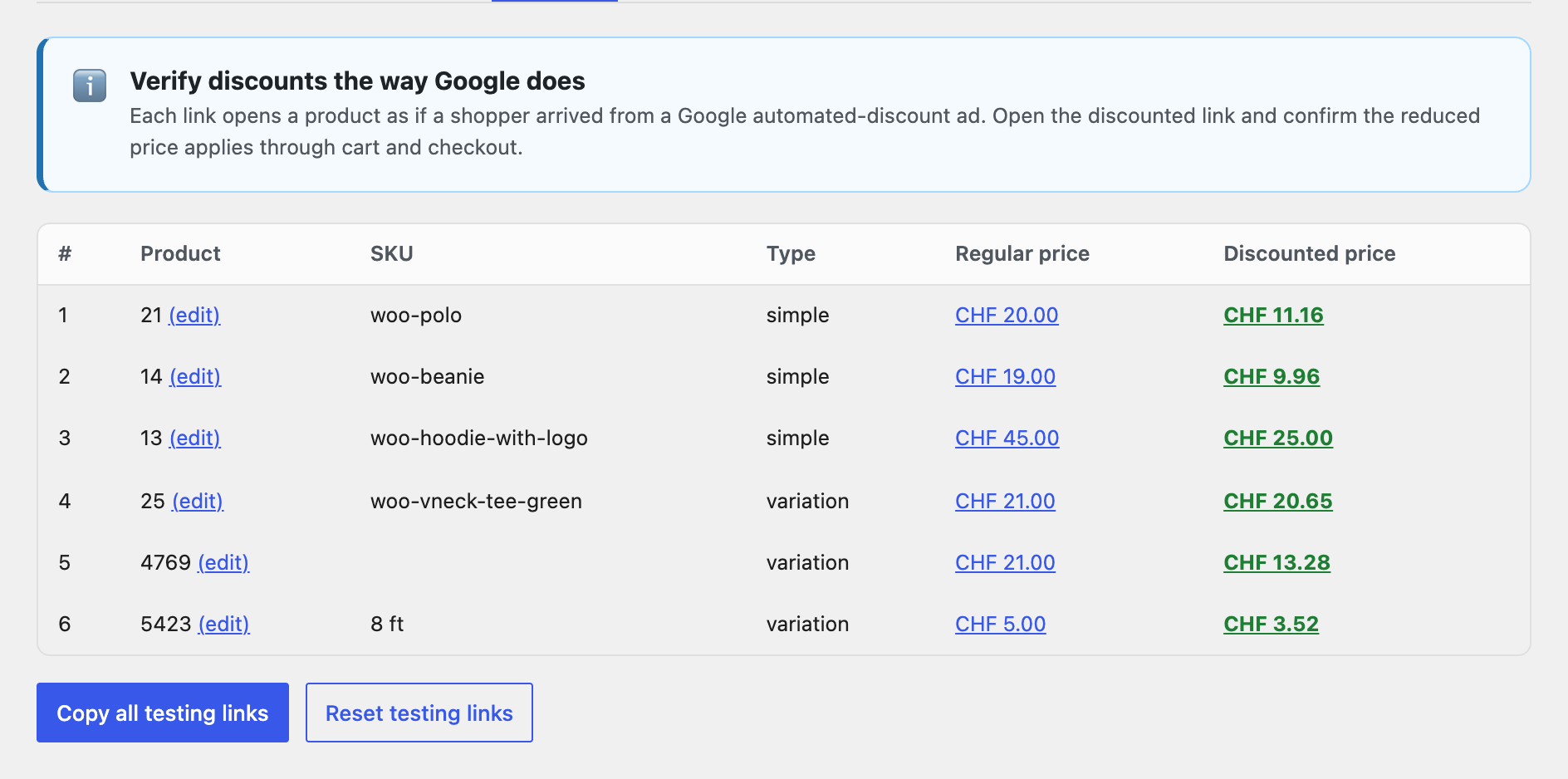This screenshot has height=779, width=1568.
Task: Open edit link for product 4769
Action: [x=223, y=563]
